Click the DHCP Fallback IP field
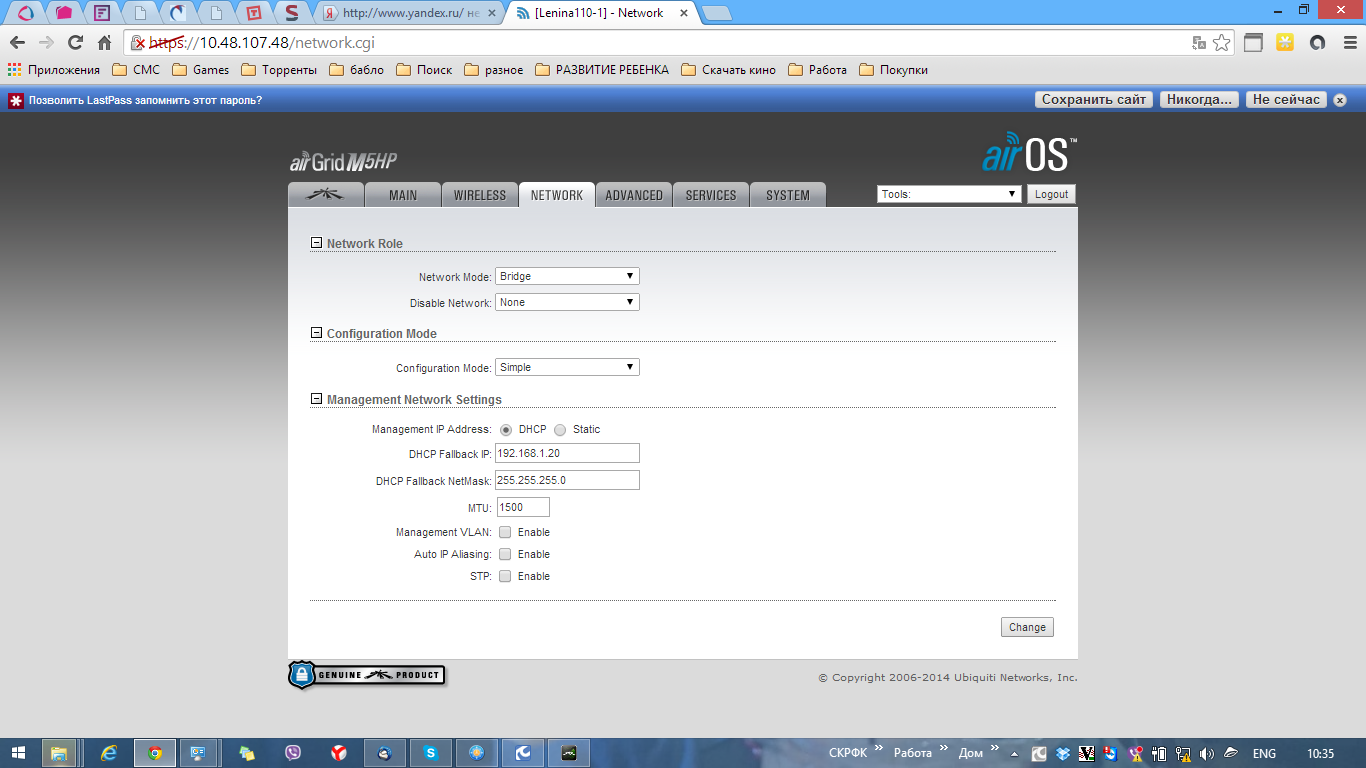 [567, 454]
